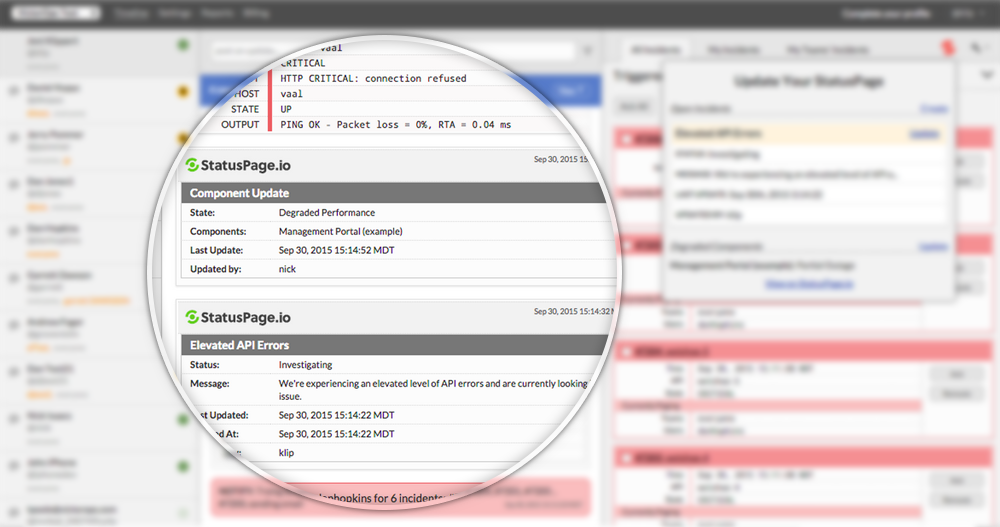Click the StatusPage.io logo above Component Update
Screen dimensions: 1000x527
(238, 165)
